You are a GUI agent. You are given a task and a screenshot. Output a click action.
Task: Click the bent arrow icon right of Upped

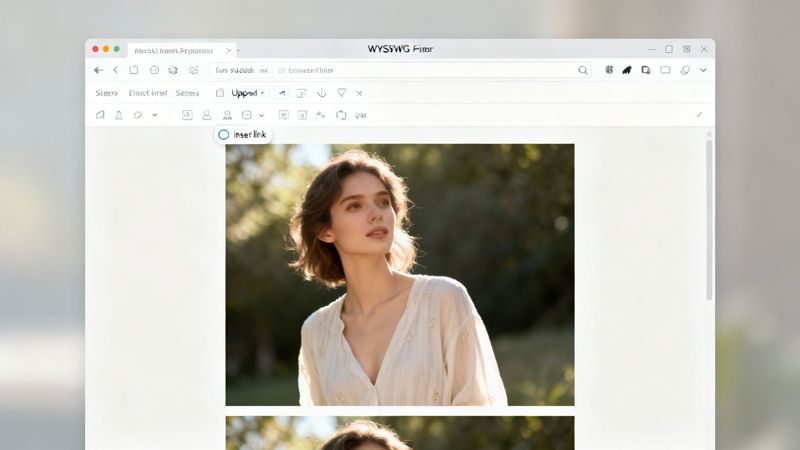click(282, 93)
